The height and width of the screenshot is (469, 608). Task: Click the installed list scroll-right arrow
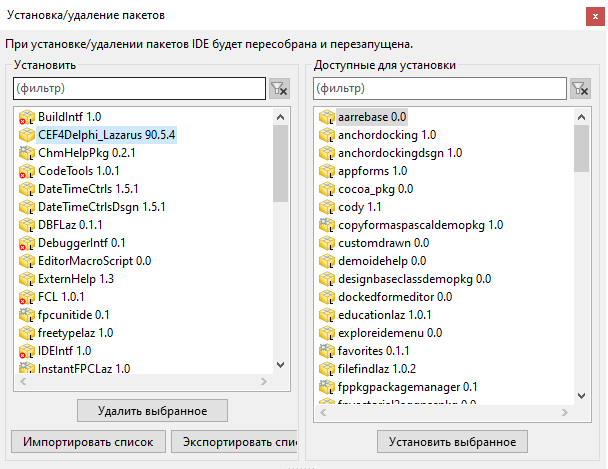[x=264, y=382]
